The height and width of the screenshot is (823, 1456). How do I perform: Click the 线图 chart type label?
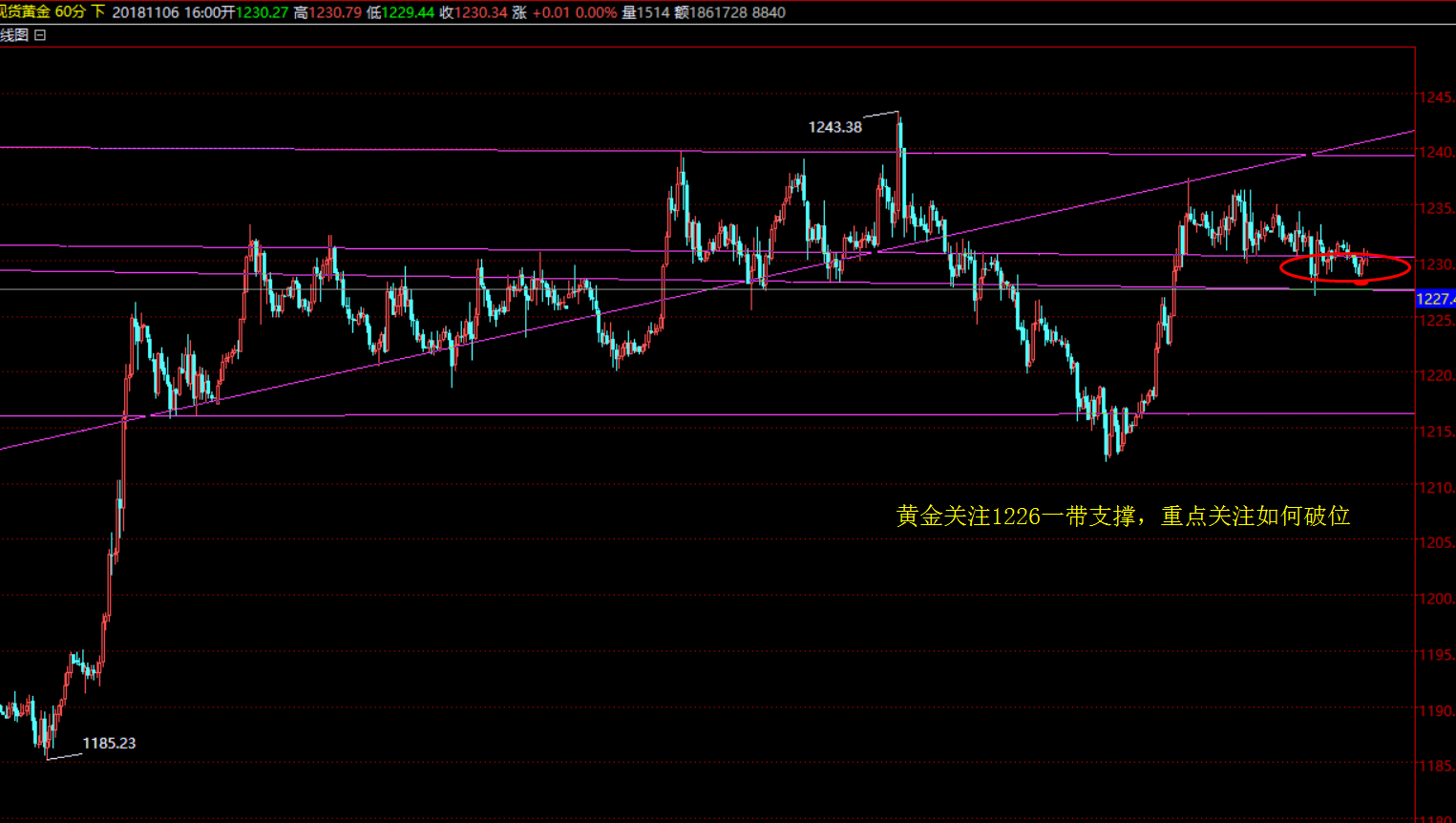14,35
